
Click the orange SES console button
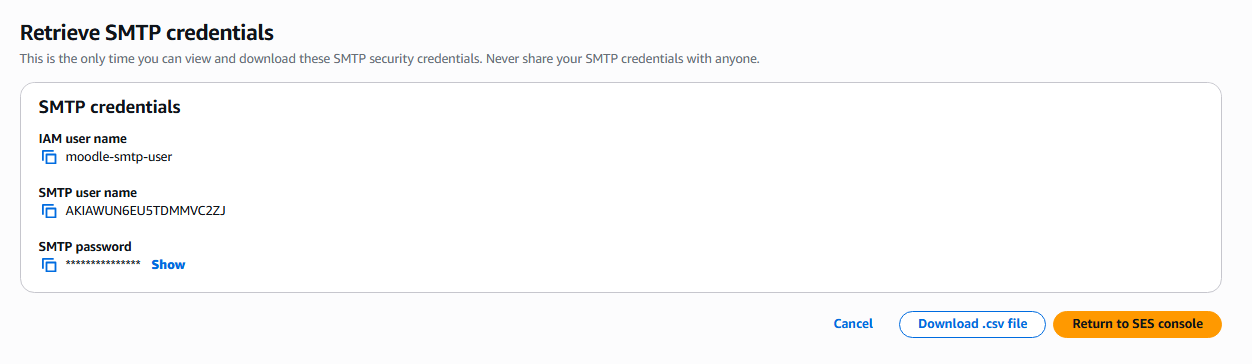[x=1137, y=324]
